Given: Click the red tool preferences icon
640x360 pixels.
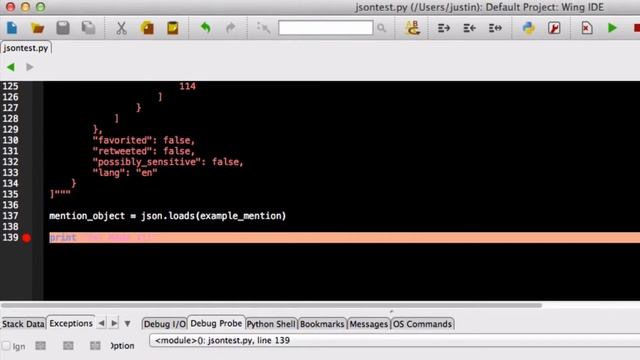Looking at the screenshot, I should (x=554, y=28).
